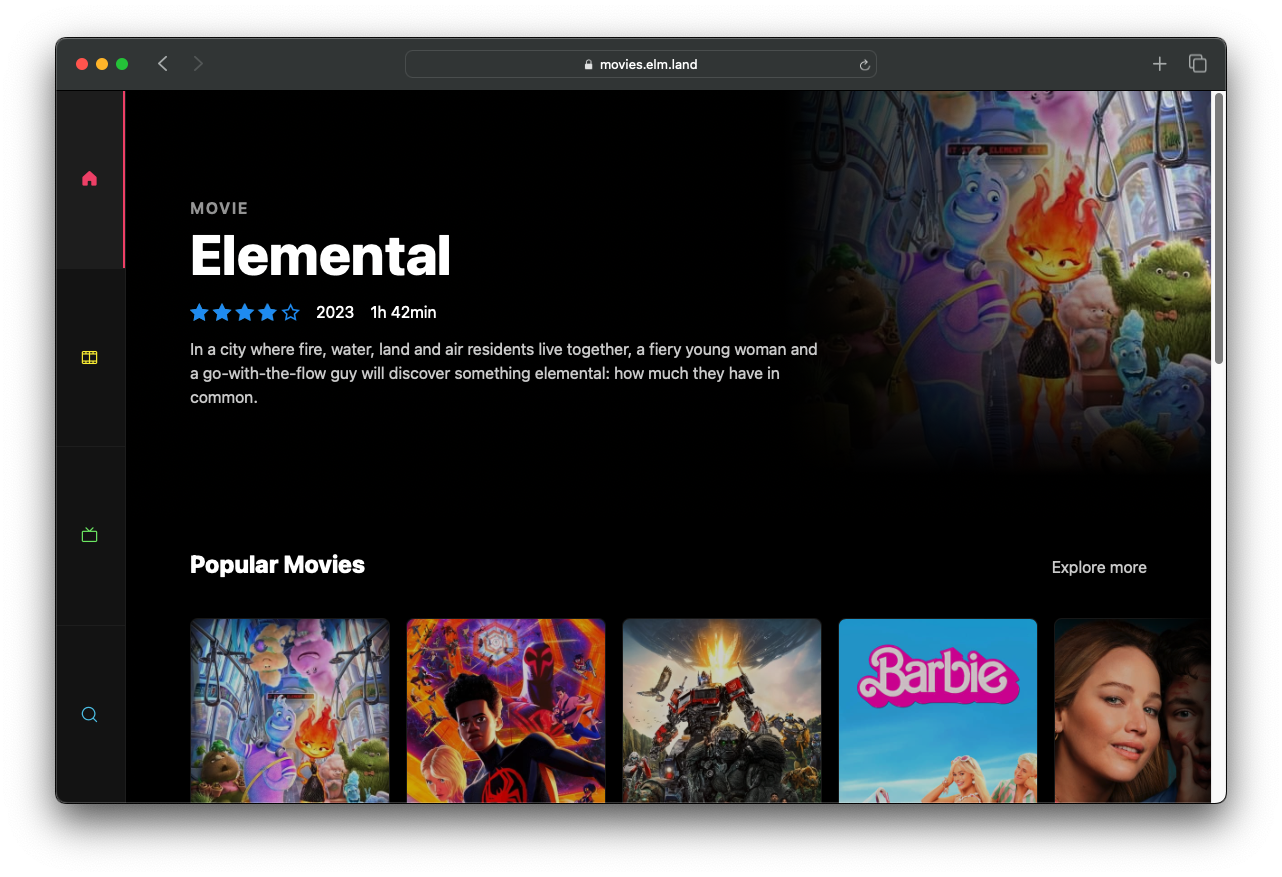Click the 2023 release year text

pyautogui.click(x=335, y=312)
